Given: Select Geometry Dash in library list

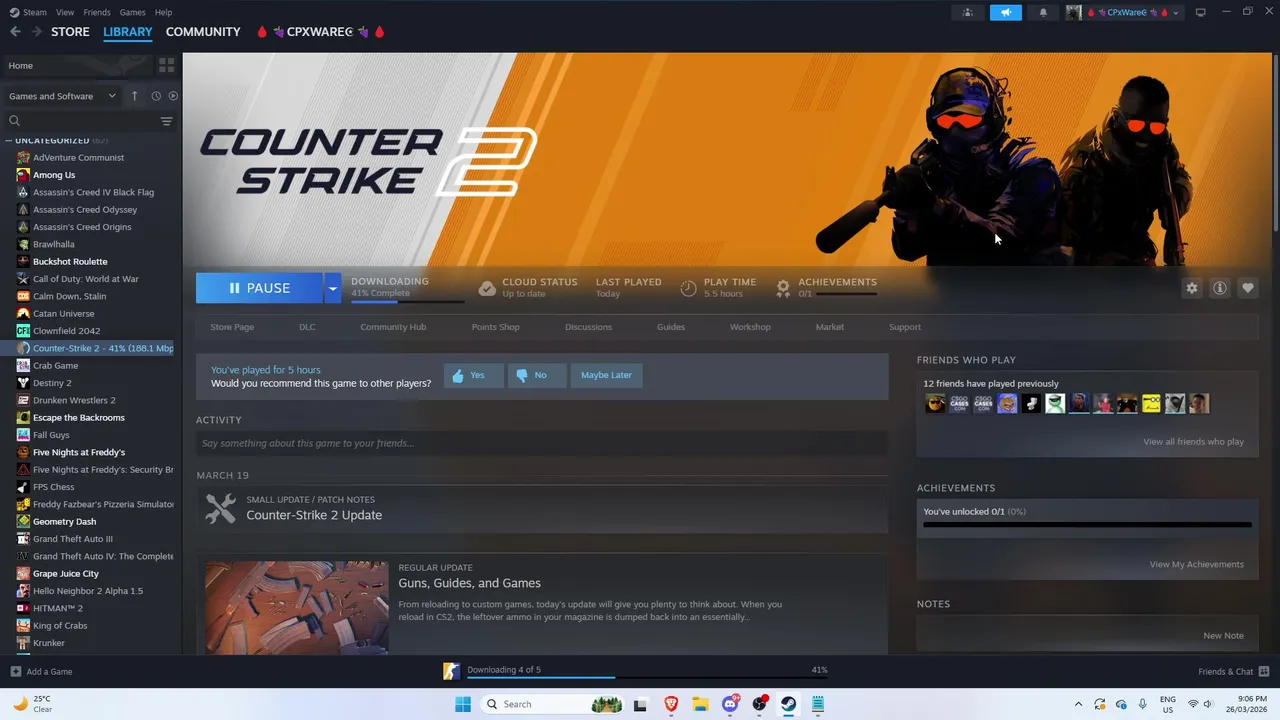Looking at the screenshot, I should click(65, 521).
